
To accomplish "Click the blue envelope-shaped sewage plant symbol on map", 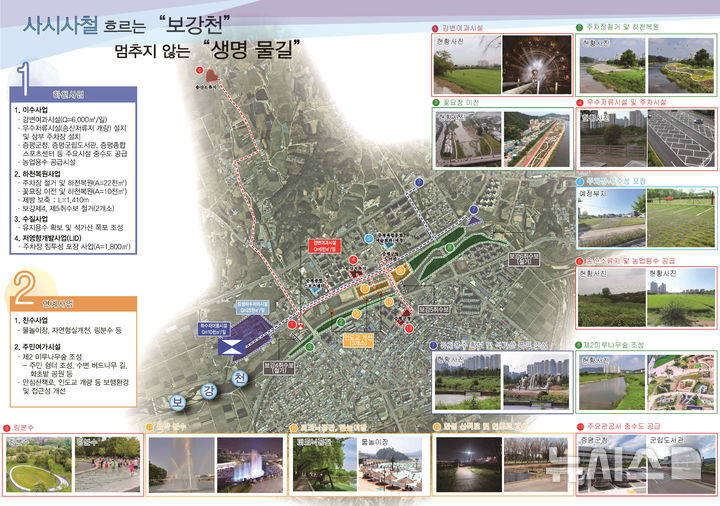I will 231,347.
